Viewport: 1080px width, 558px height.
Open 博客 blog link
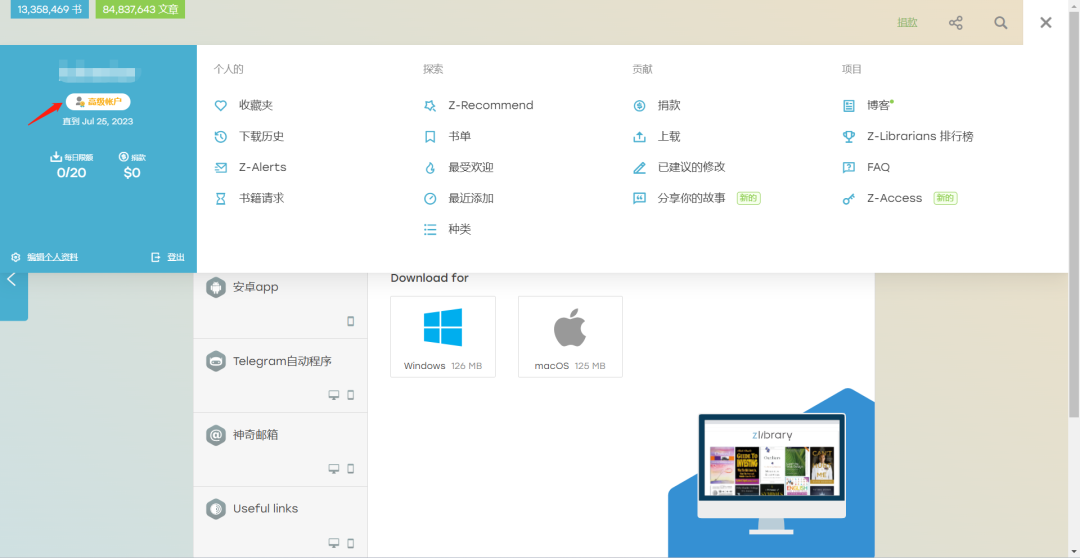coord(878,105)
